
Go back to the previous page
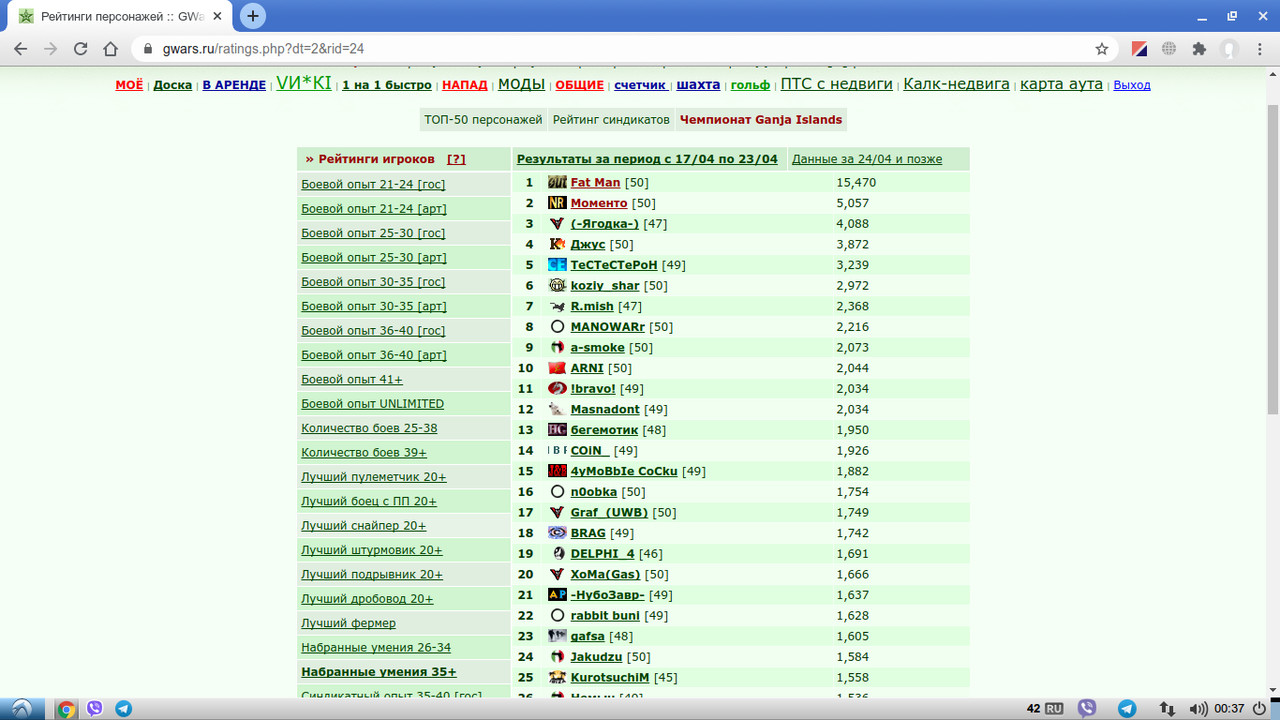click(21, 48)
